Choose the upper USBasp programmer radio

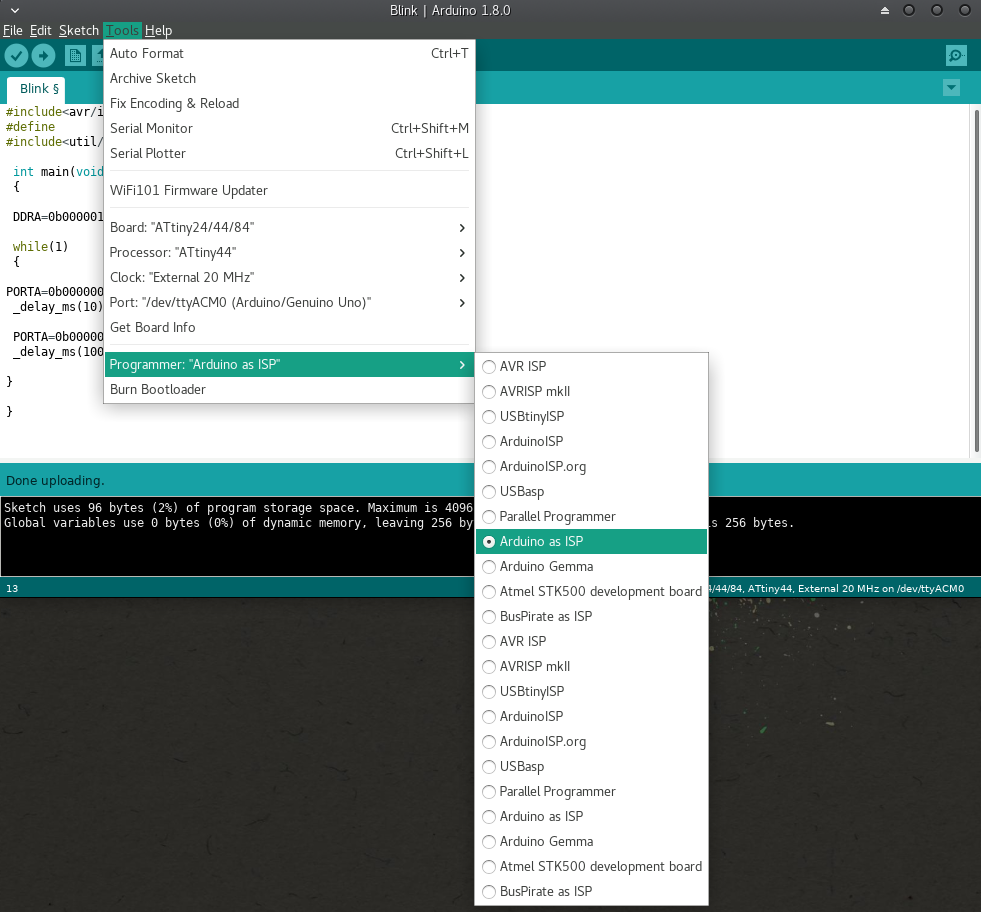pyautogui.click(x=591, y=491)
